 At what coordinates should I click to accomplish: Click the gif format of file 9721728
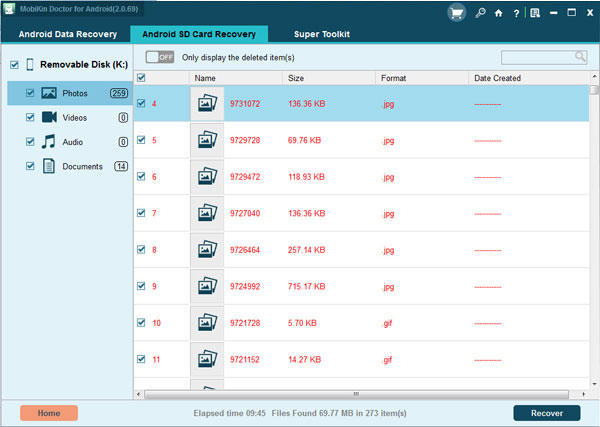coord(388,323)
